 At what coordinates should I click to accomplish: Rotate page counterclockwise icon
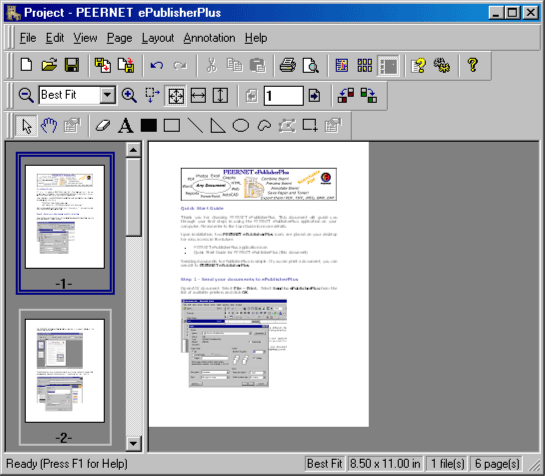pos(346,95)
